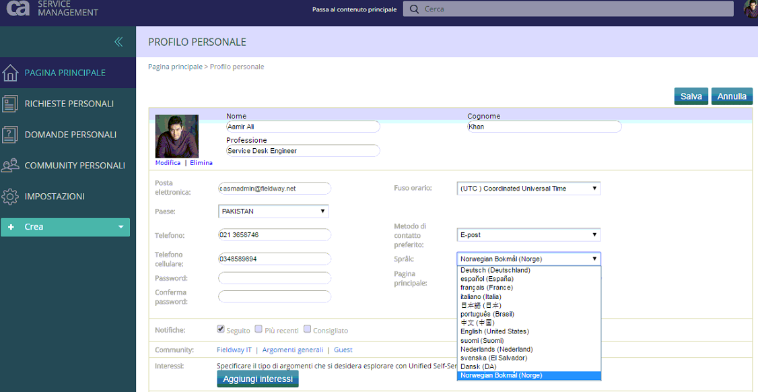The width and height of the screenshot is (758, 392).
Task: Enable the Consigliato checkbox
Action: [307, 330]
